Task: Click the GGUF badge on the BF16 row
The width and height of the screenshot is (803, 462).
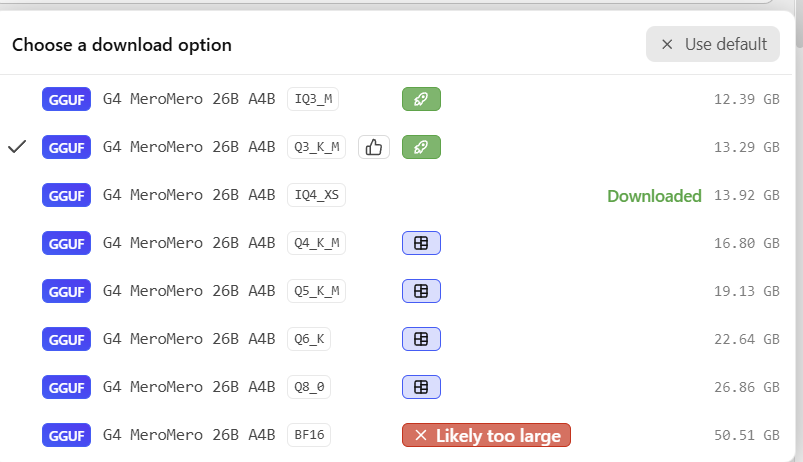Action: [67, 435]
